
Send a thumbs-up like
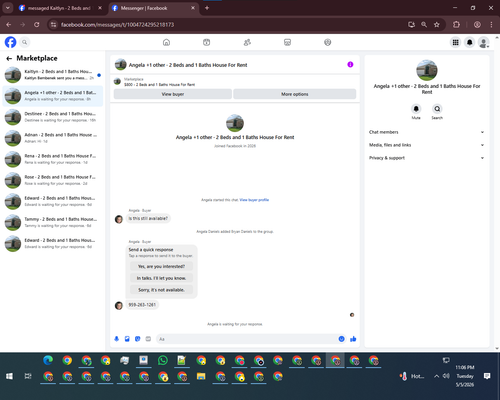pyautogui.click(x=353, y=339)
